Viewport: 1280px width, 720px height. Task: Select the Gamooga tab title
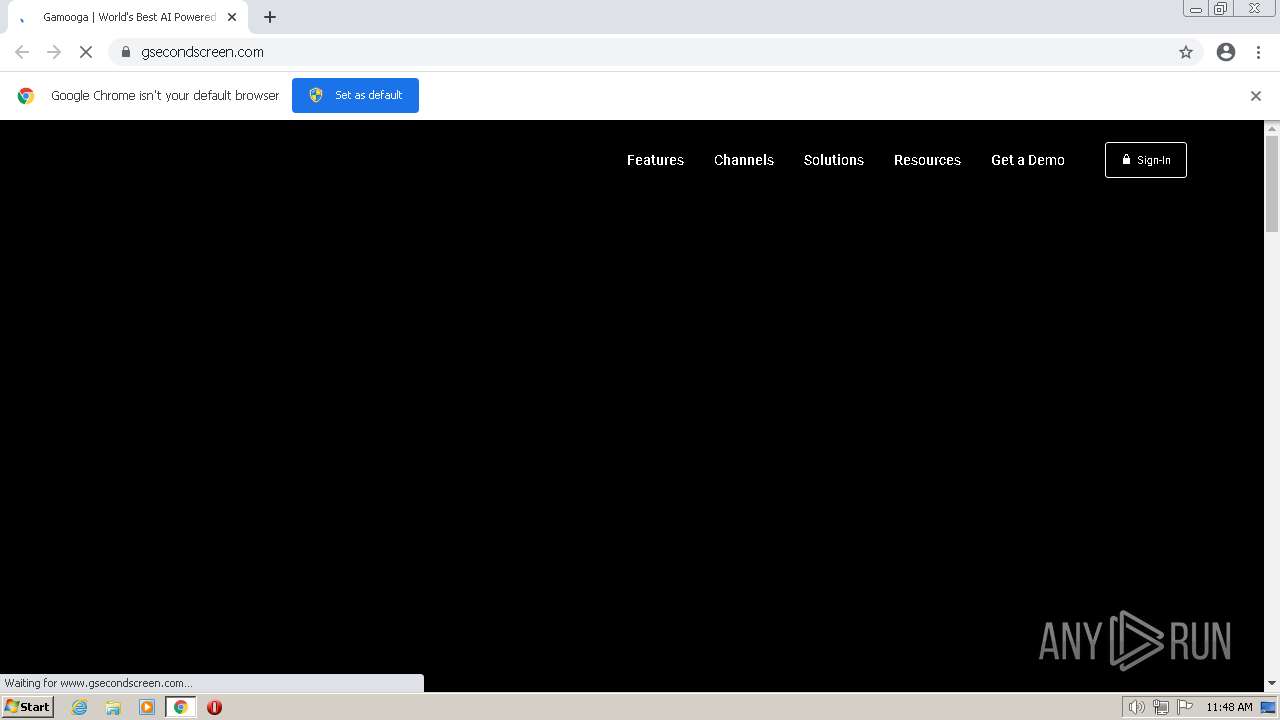point(129,17)
